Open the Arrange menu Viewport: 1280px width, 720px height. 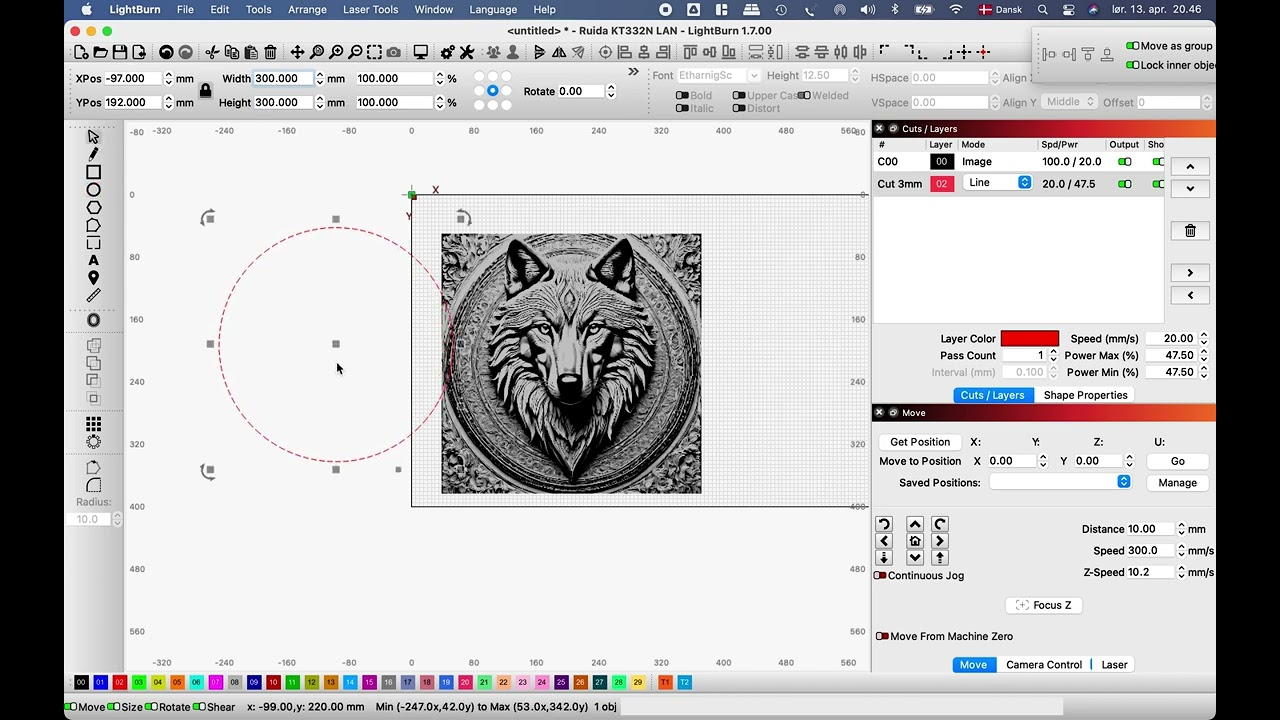pyautogui.click(x=307, y=10)
